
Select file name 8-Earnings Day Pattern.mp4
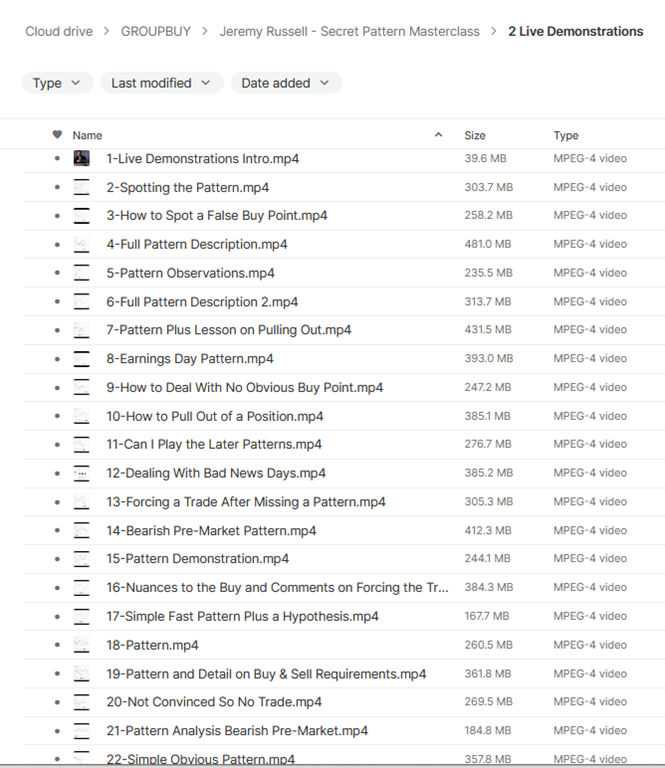pos(190,359)
